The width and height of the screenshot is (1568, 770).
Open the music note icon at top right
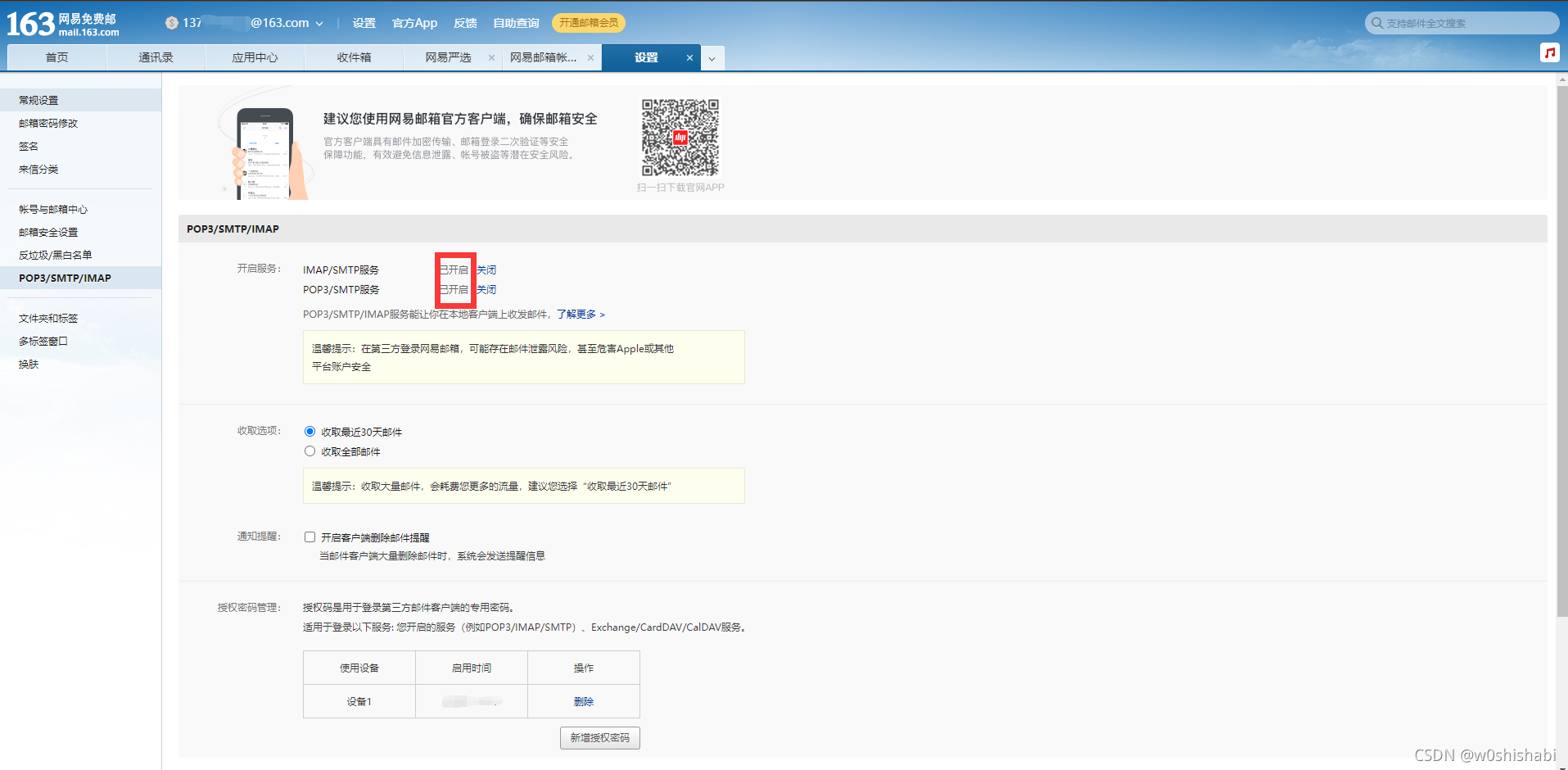pos(1549,52)
